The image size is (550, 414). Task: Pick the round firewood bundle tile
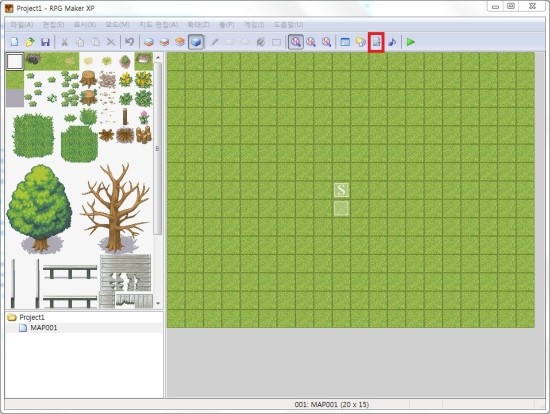pos(125,135)
